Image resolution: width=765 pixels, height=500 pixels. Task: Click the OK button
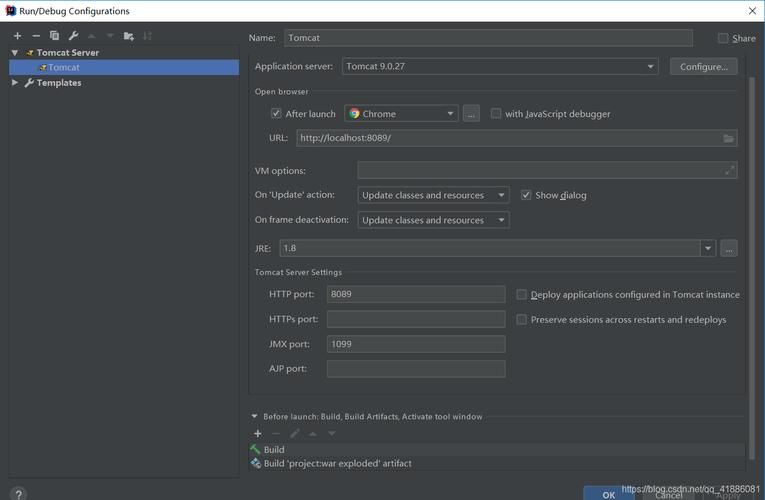pyautogui.click(x=608, y=494)
